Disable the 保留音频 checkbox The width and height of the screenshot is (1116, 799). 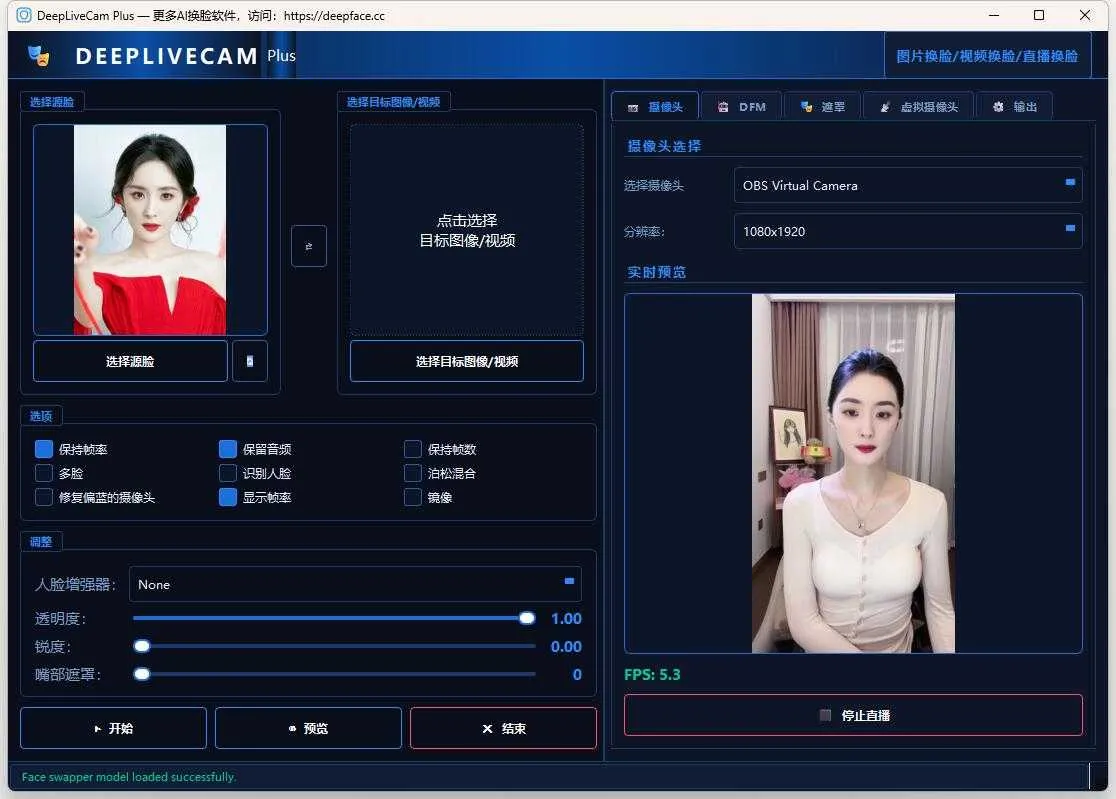(228, 449)
